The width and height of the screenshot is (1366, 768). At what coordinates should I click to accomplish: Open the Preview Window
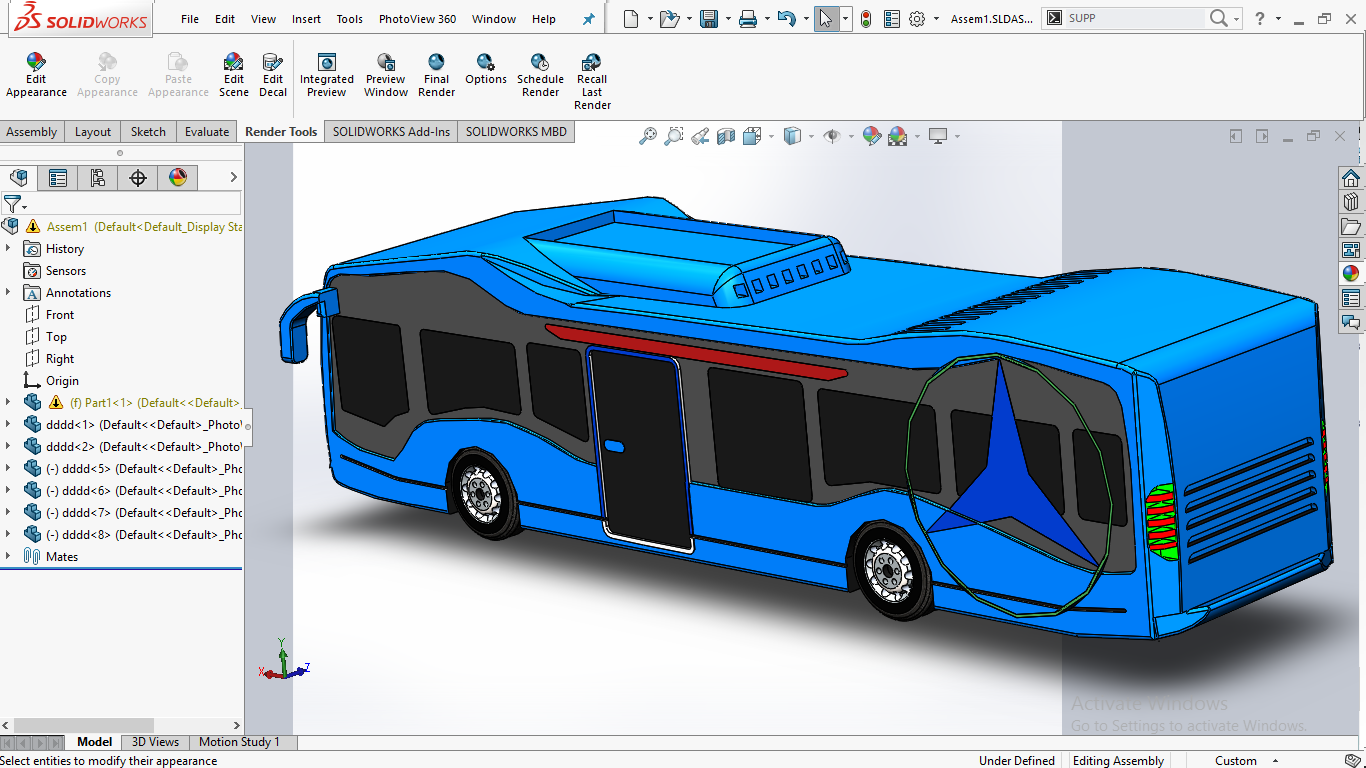tap(386, 75)
